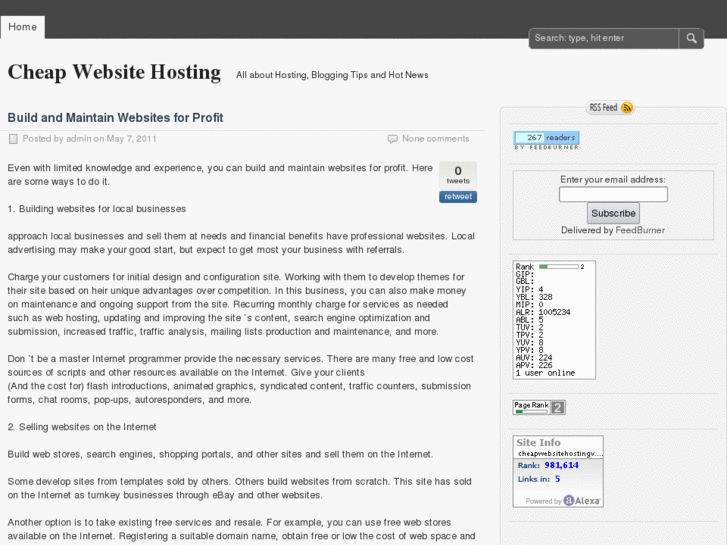Viewport: 727px width, 545px height.
Task: Click the Alexa rank 981,614 value
Action: (x=561, y=465)
